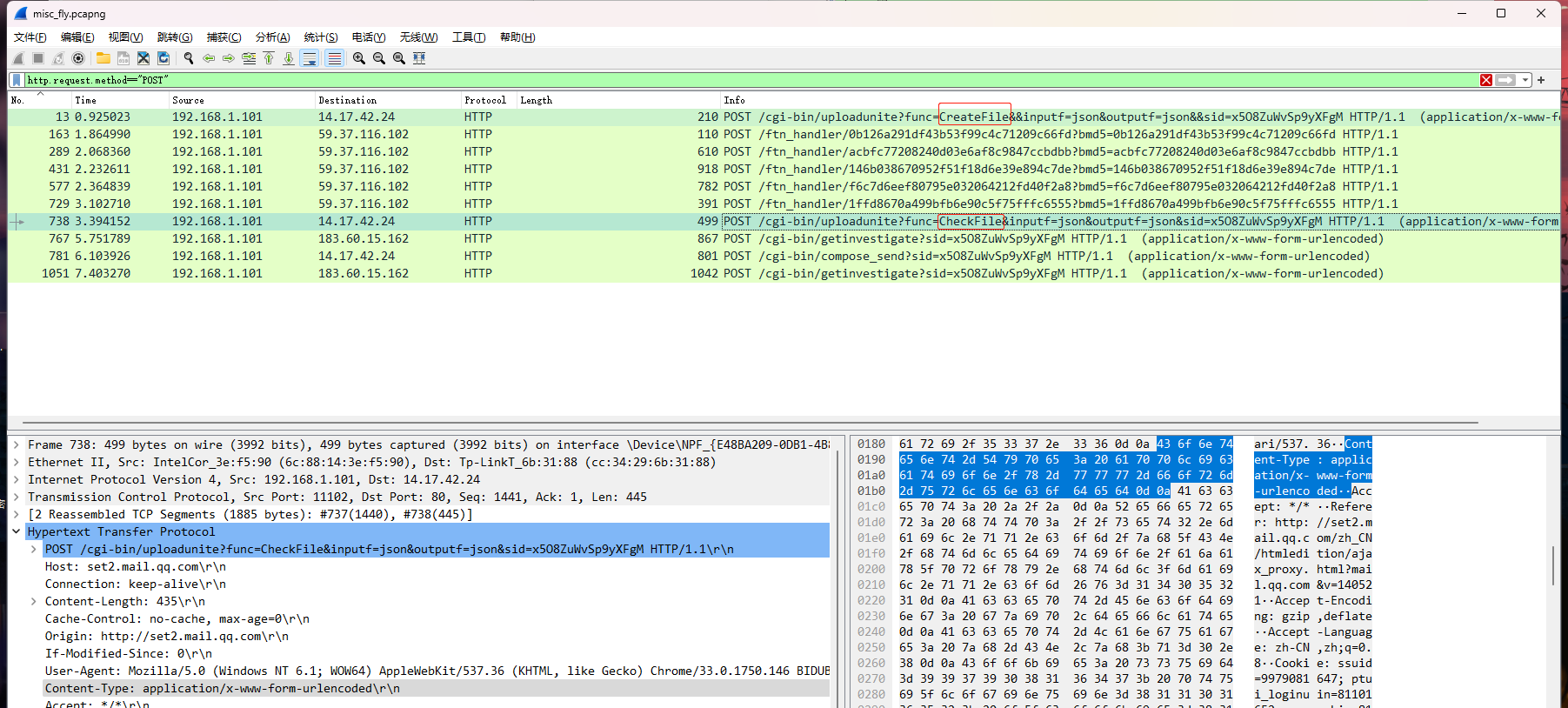The width and height of the screenshot is (1568, 708).
Task: Start capture with the shark fin icon
Action: coord(18,58)
